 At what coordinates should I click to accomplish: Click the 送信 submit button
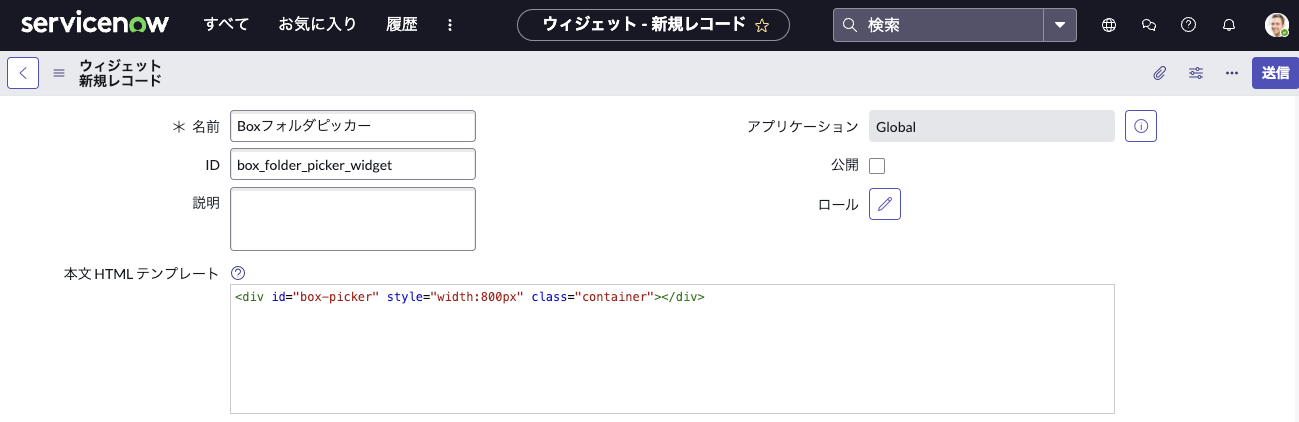click(x=1275, y=73)
